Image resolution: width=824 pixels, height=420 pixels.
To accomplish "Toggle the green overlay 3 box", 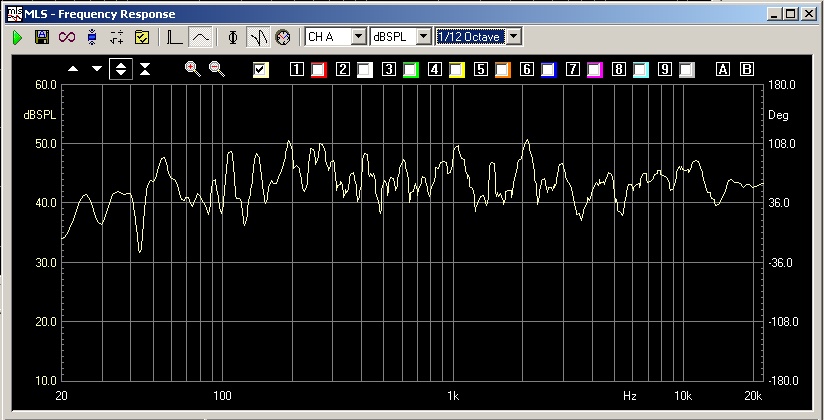I will click(x=411, y=70).
